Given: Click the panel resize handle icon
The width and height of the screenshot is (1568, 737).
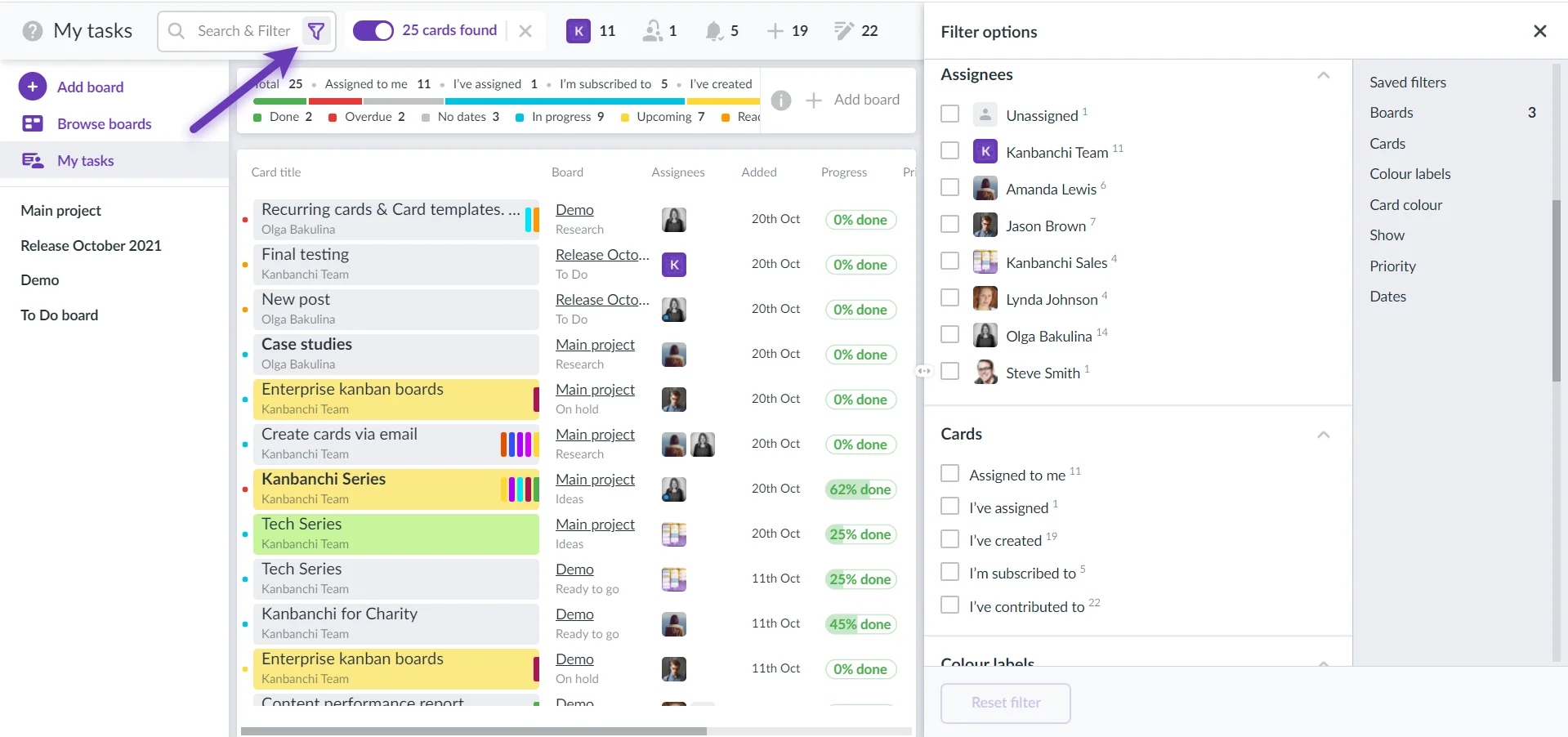Looking at the screenshot, I should pos(923,371).
